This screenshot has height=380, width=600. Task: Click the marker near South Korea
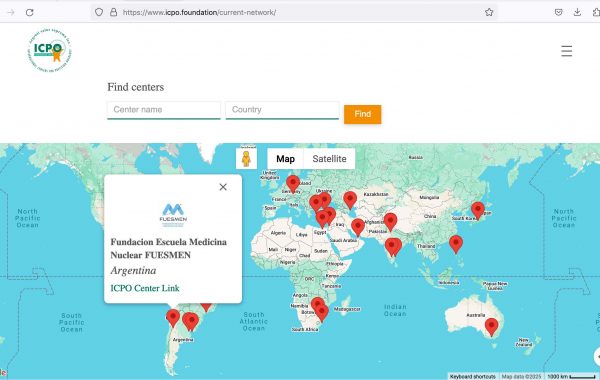tap(478, 211)
